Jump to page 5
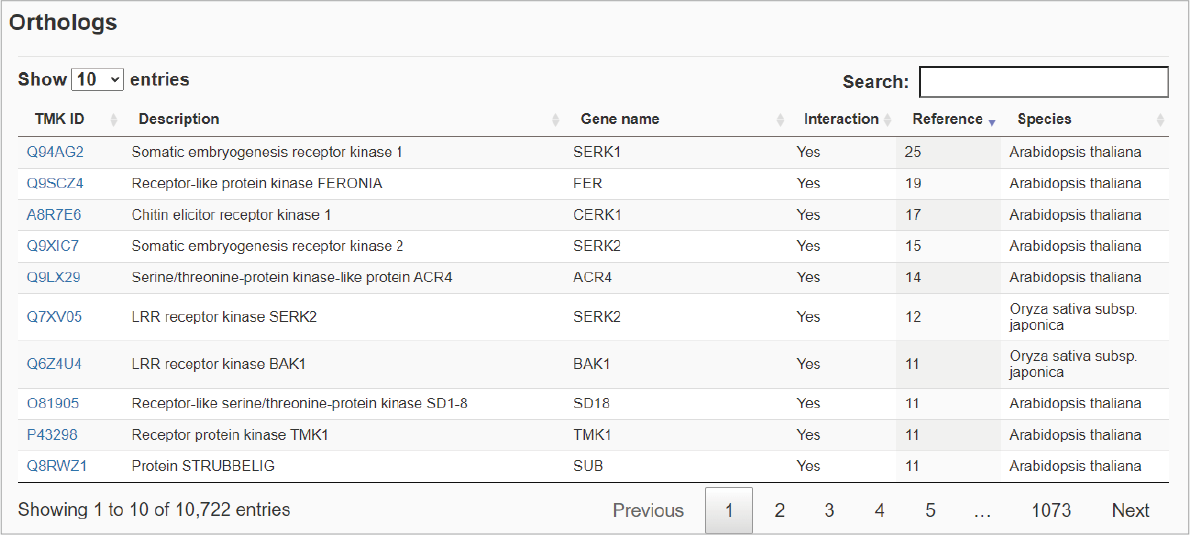The width and height of the screenshot is (1190, 535). tap(930, 511)
